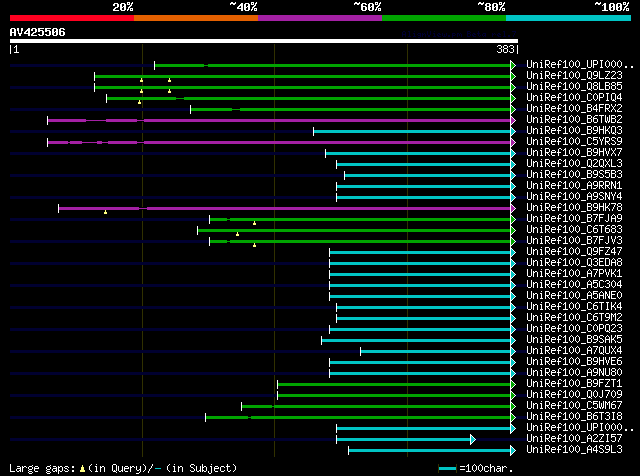
Task: Click the arrowhead ending the B9HVX7 alignment
Action: point(513,153)
